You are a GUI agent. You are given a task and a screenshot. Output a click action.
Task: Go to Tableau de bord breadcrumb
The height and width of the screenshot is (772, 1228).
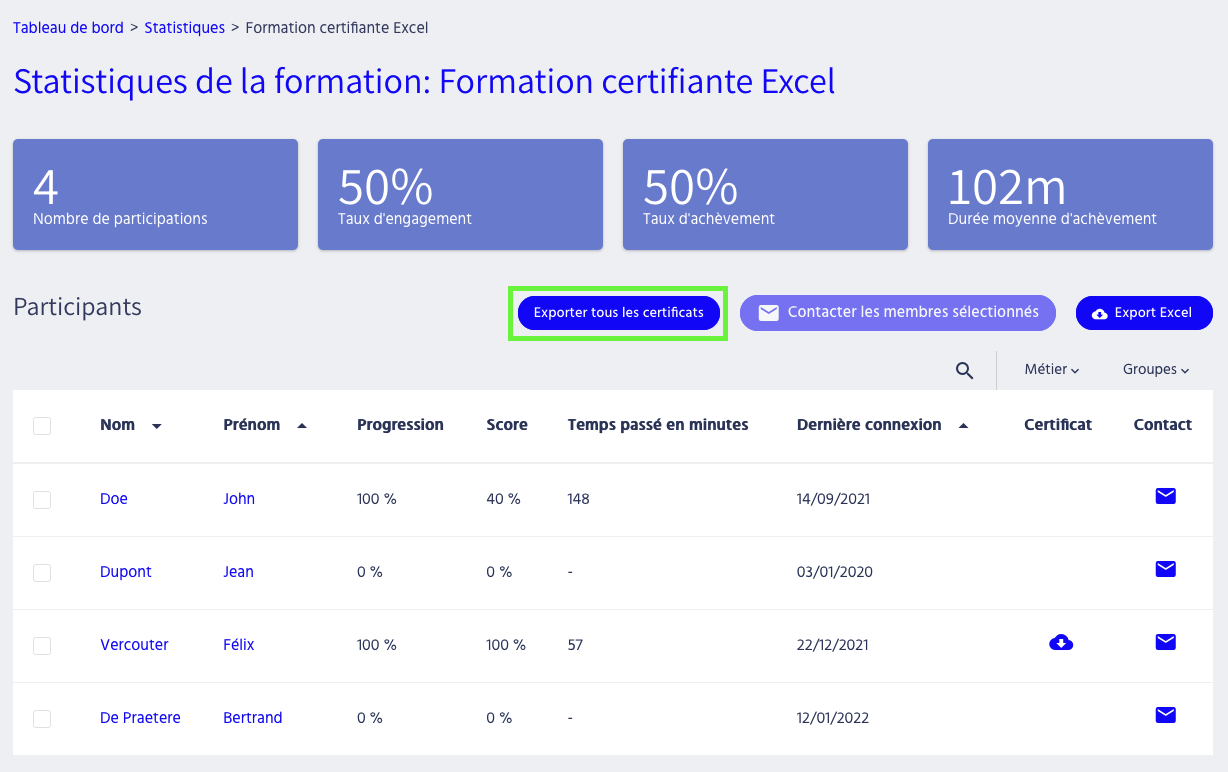click(68, 28)
